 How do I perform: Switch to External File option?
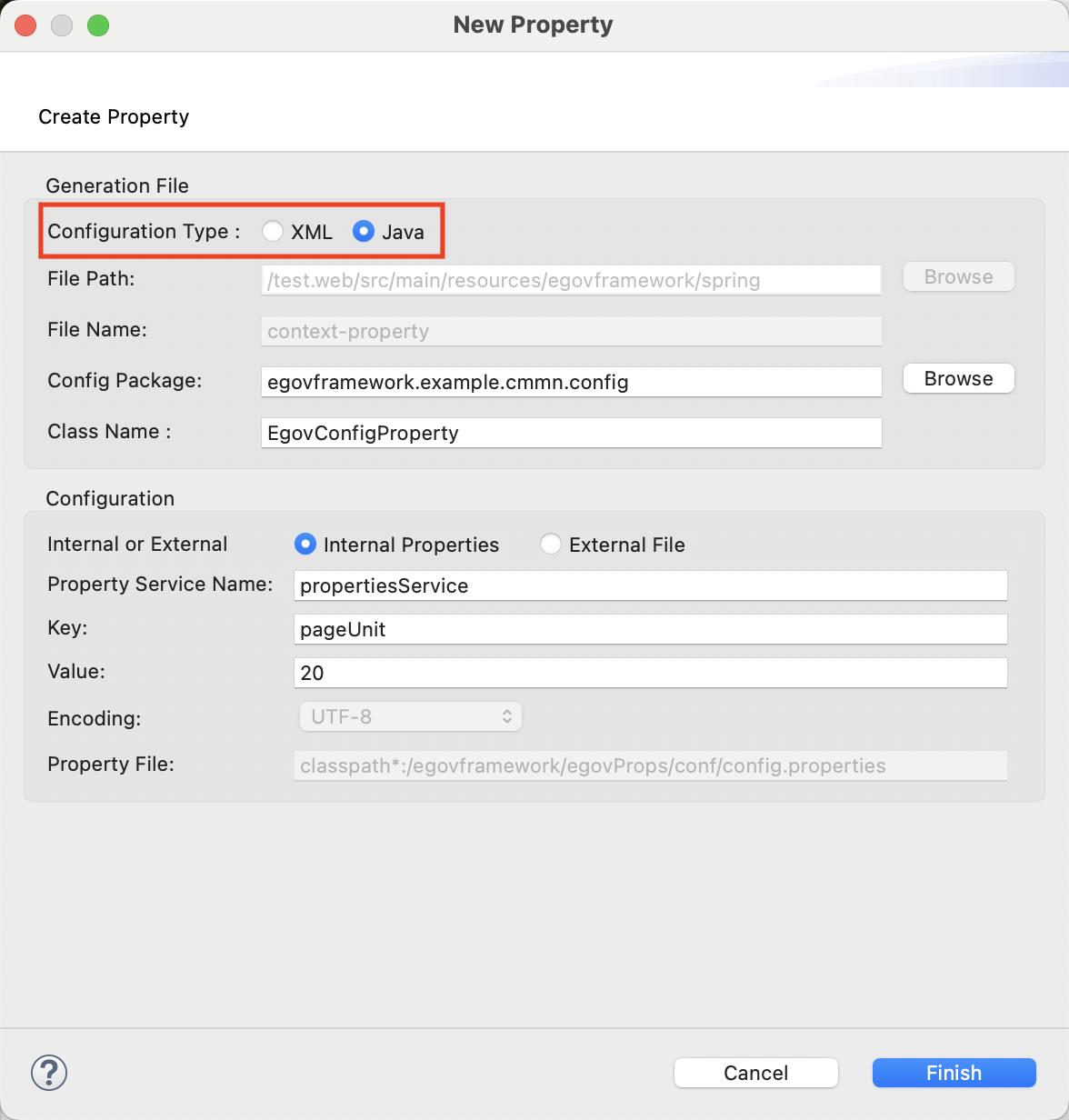[551, 545]
